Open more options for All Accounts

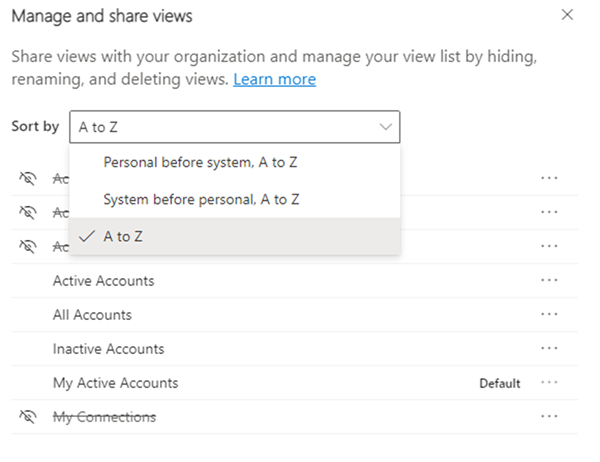547,315
